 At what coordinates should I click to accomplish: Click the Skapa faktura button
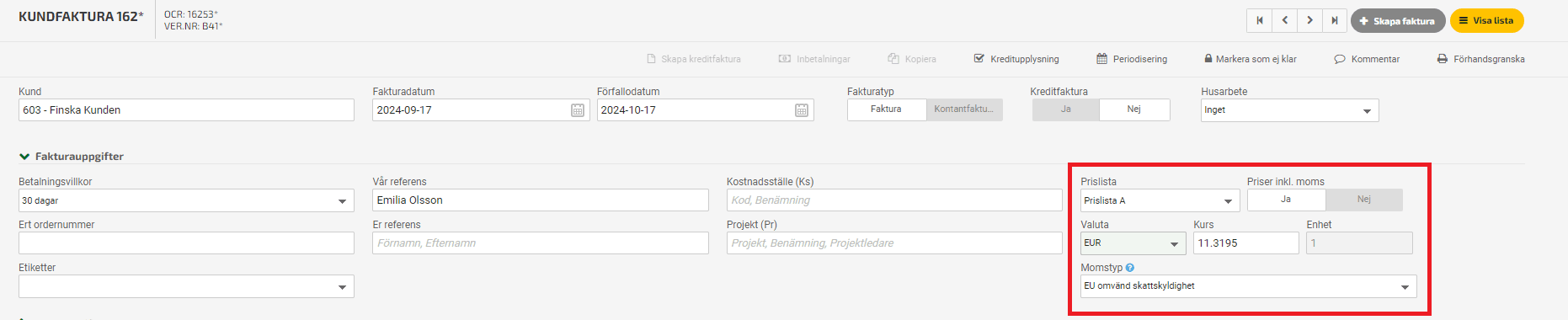pos(1398,20)
